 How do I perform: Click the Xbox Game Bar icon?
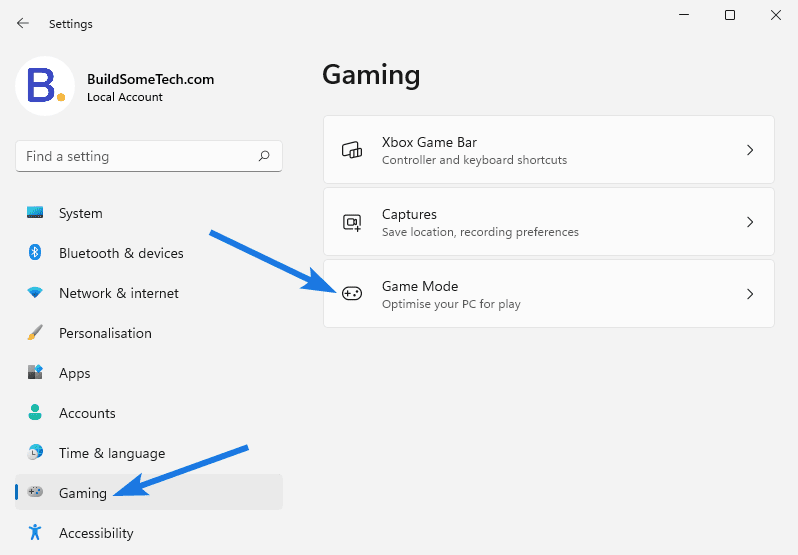[x=352, y=150]
